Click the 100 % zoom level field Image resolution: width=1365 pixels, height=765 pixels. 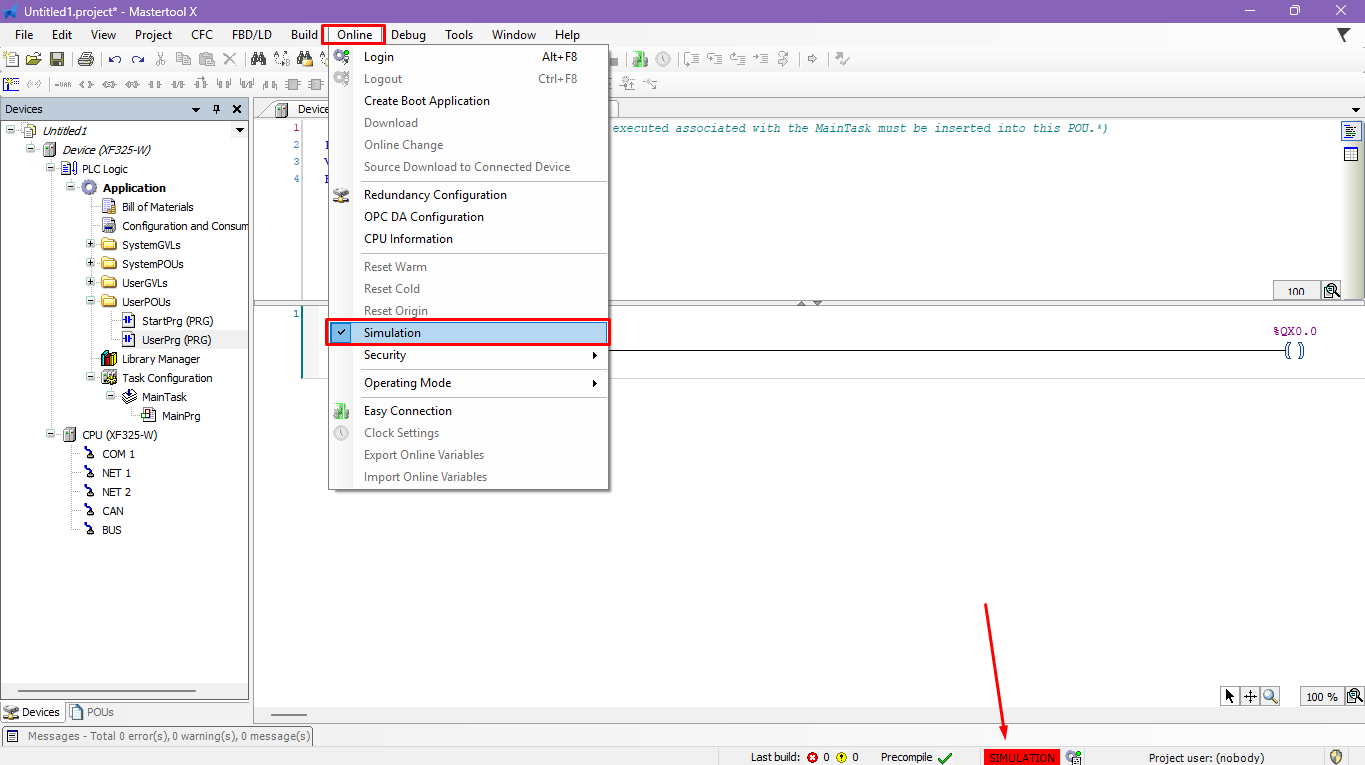pos(1321,696)
